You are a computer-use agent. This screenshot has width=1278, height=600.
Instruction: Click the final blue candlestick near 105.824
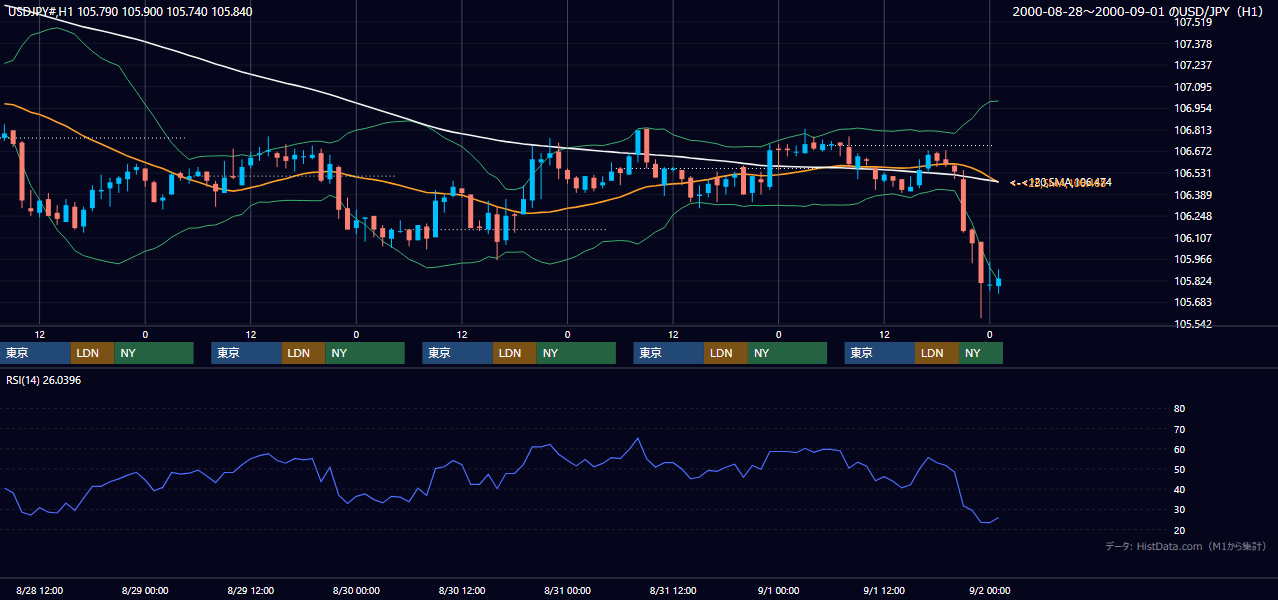pos(998,282)
